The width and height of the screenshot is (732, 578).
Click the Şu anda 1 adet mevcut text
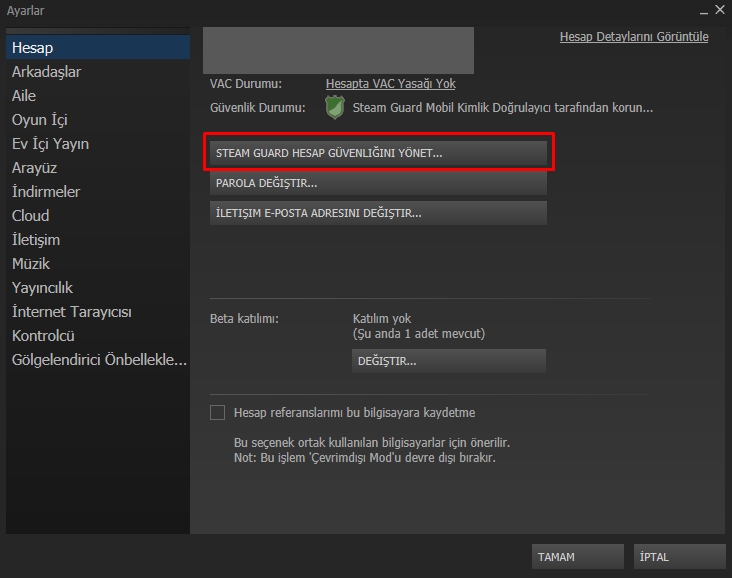tap(419, 334)
